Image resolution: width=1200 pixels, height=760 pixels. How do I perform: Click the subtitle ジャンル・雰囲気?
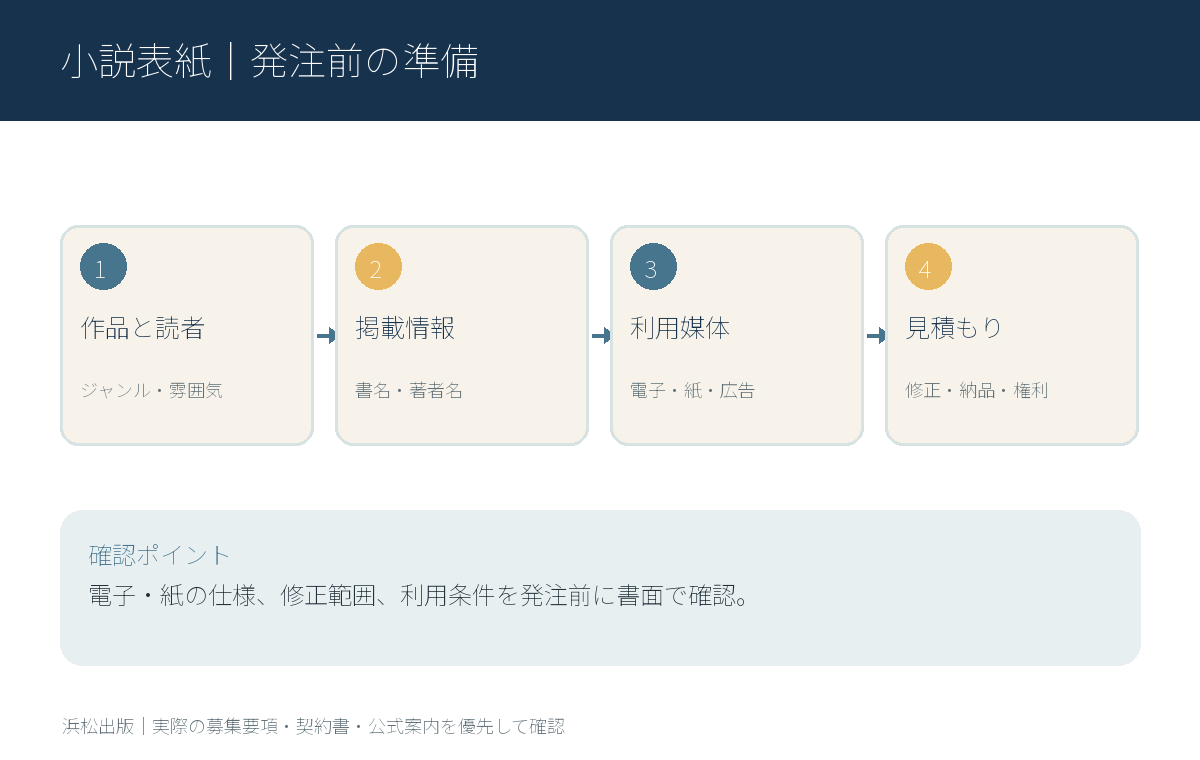click(152, 390)
